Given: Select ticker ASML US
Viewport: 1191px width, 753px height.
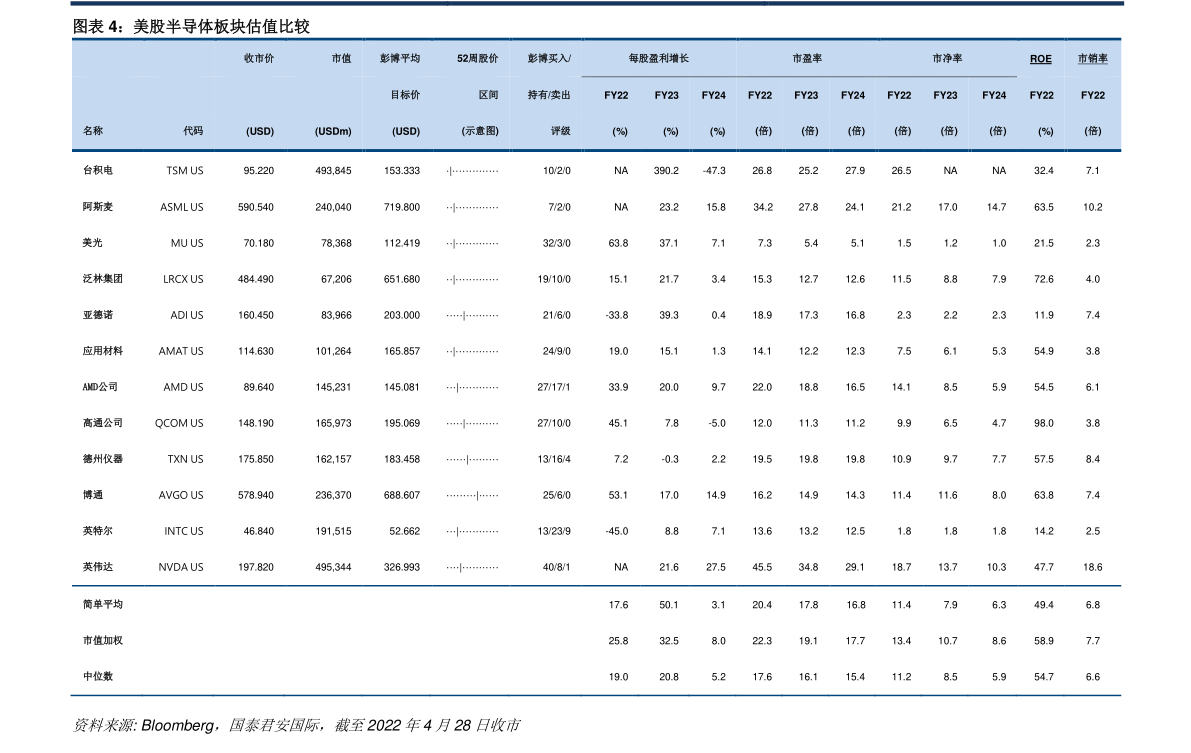Looking at the screenshot, I should (x=182, y=207).
